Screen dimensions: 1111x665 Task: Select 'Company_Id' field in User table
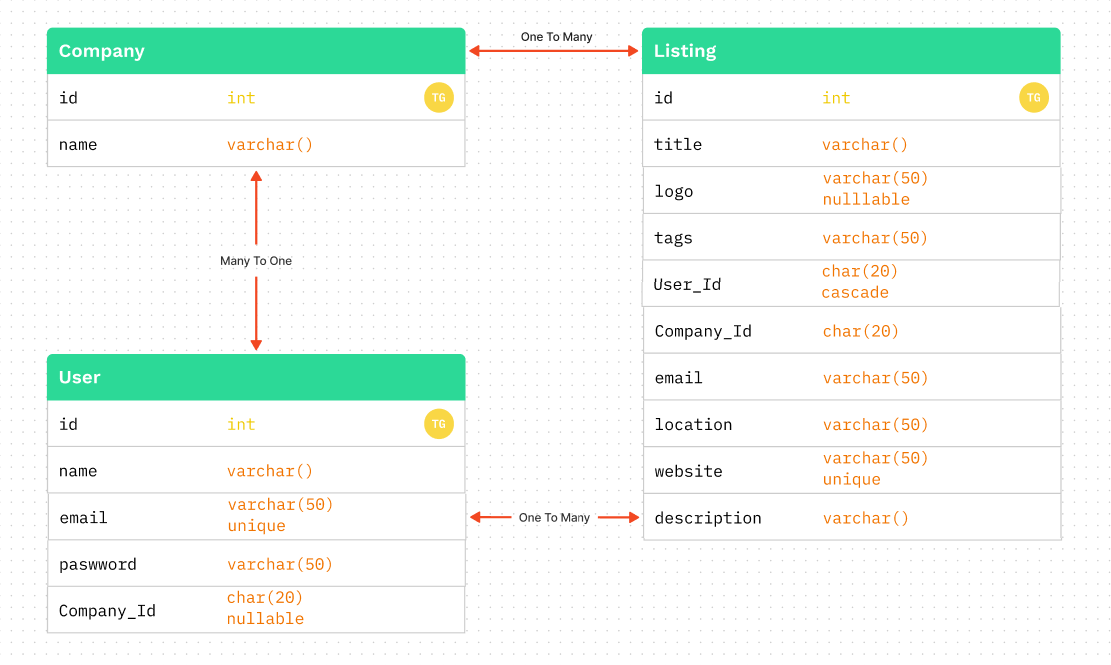point(256,610)
